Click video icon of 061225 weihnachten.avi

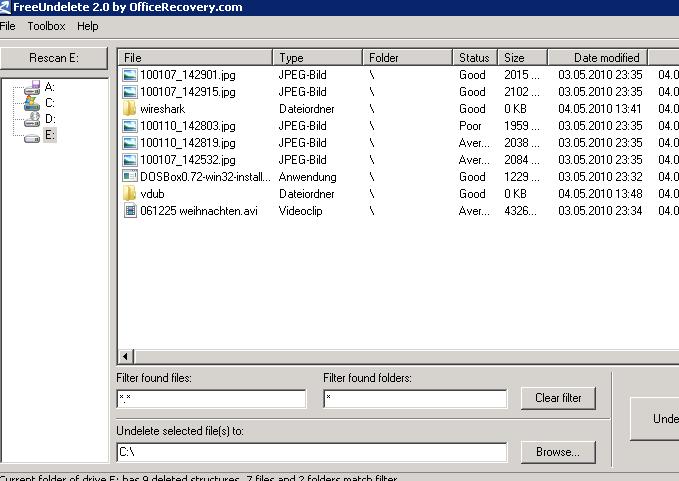pos(129,211)
